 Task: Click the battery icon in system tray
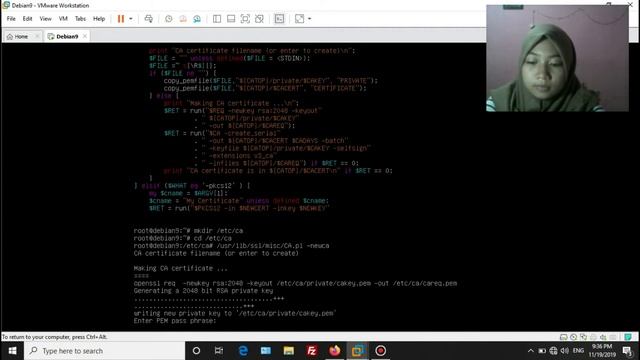coord(542,351)
